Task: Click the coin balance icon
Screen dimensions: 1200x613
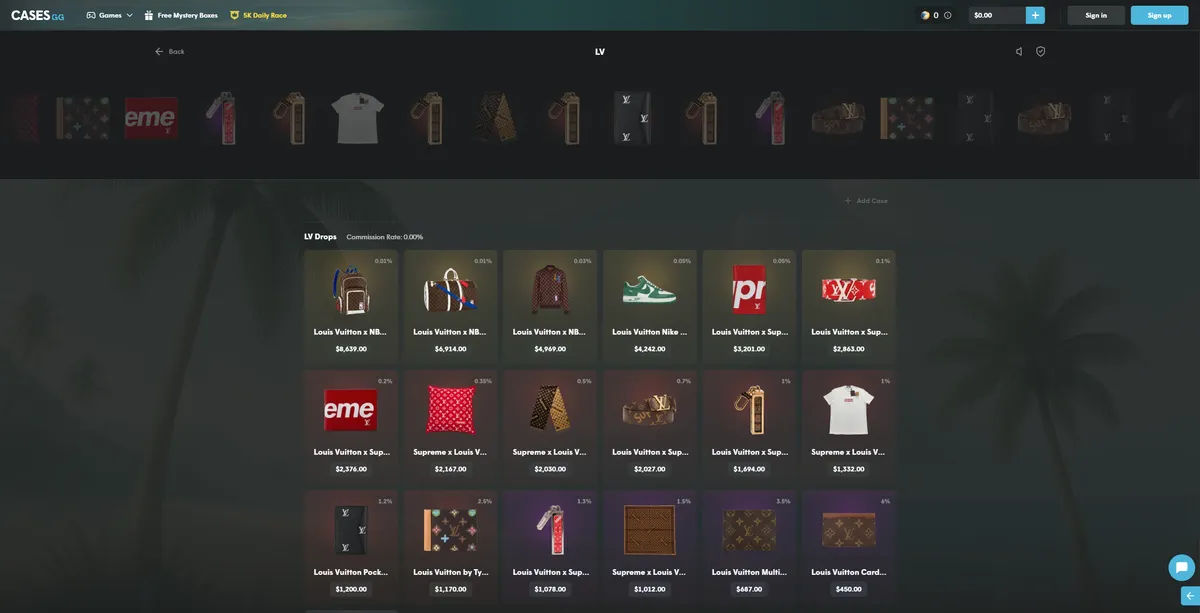Action: [925, 15]
